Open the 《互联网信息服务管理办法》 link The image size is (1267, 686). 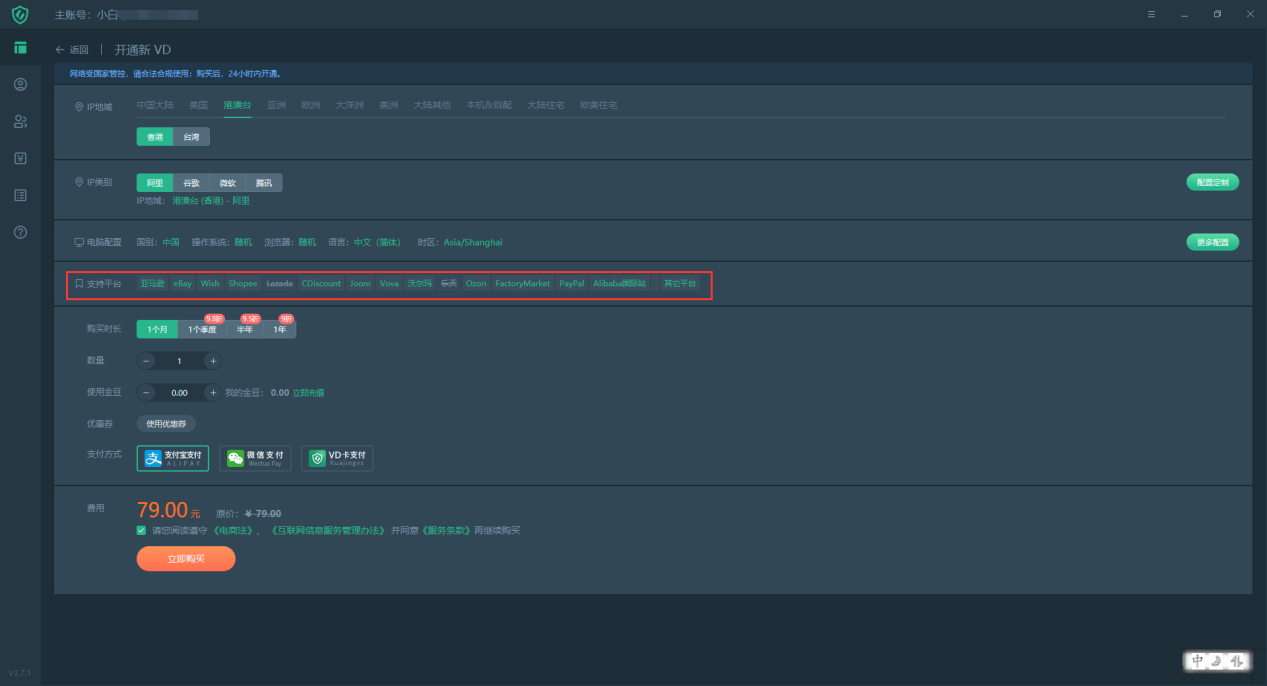click(x=328, y=530)
